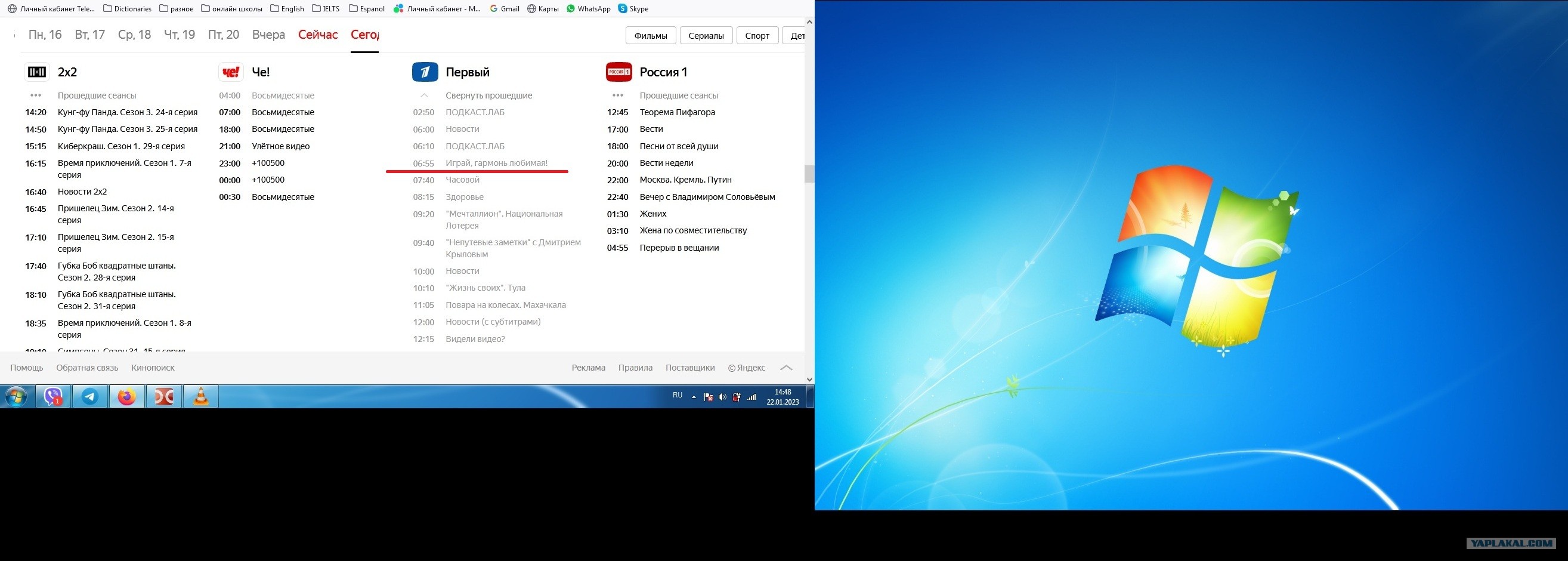Open Новости 2x2 program at 16:40

tap(82, 192)
